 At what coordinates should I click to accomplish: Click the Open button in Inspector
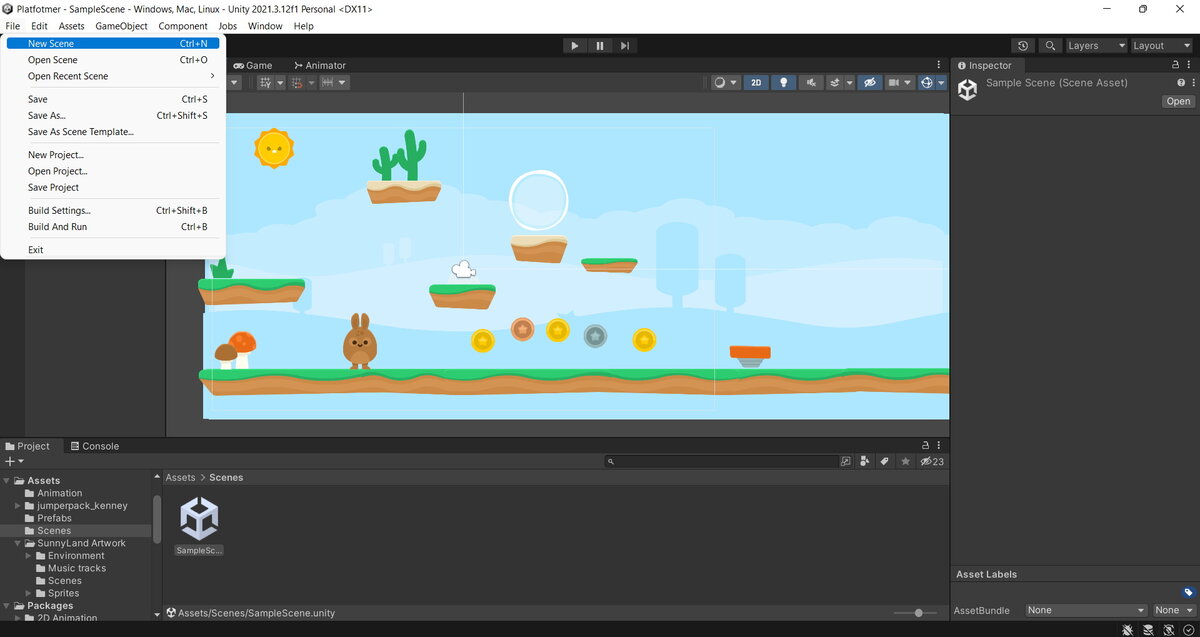(1179, 101)
